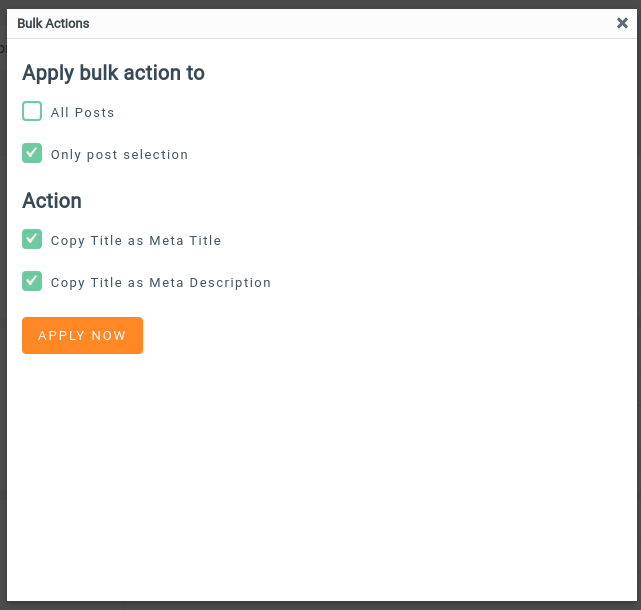Click 'Copy Title as Meta Title' label
Screen dimensions: 641x610
coord(136,241)
